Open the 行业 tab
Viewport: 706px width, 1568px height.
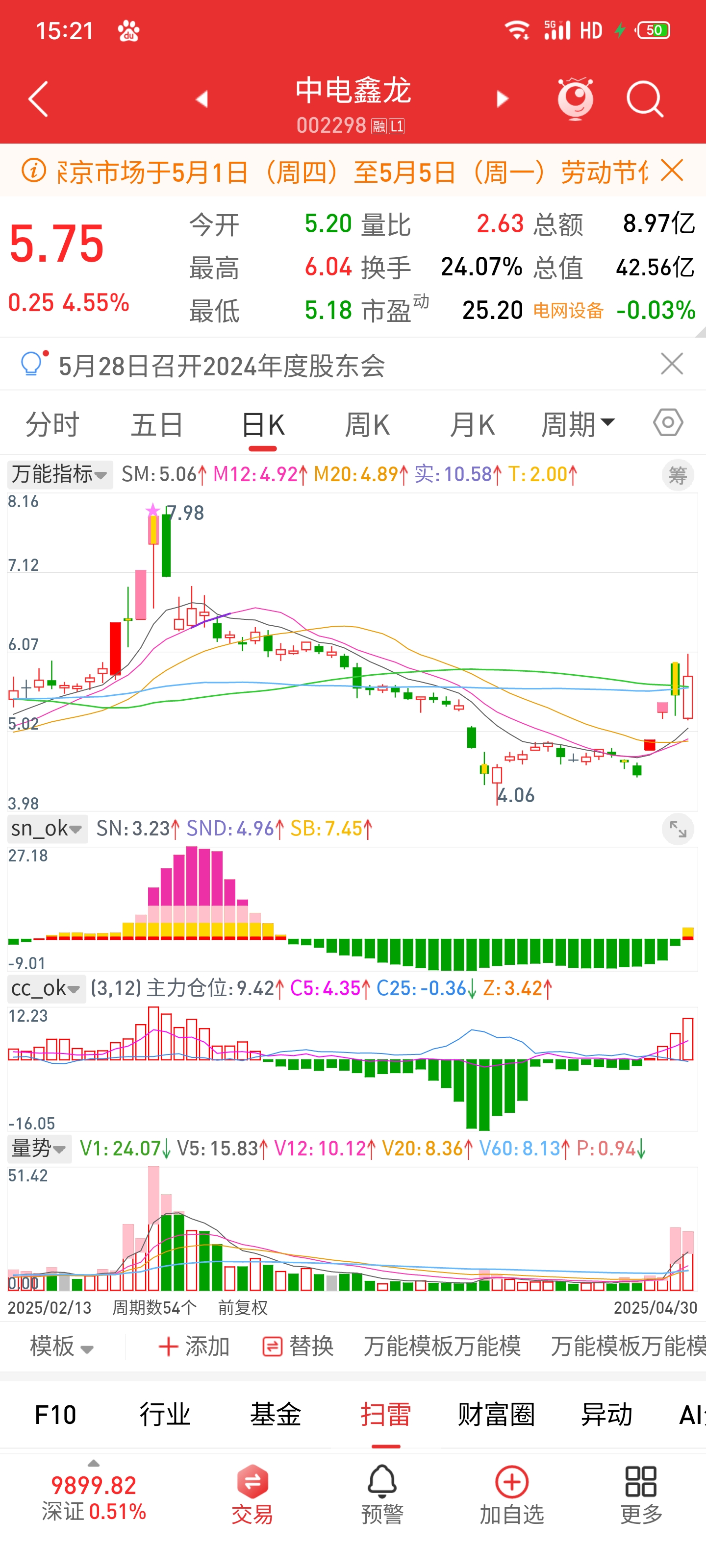pos(165,1415)
